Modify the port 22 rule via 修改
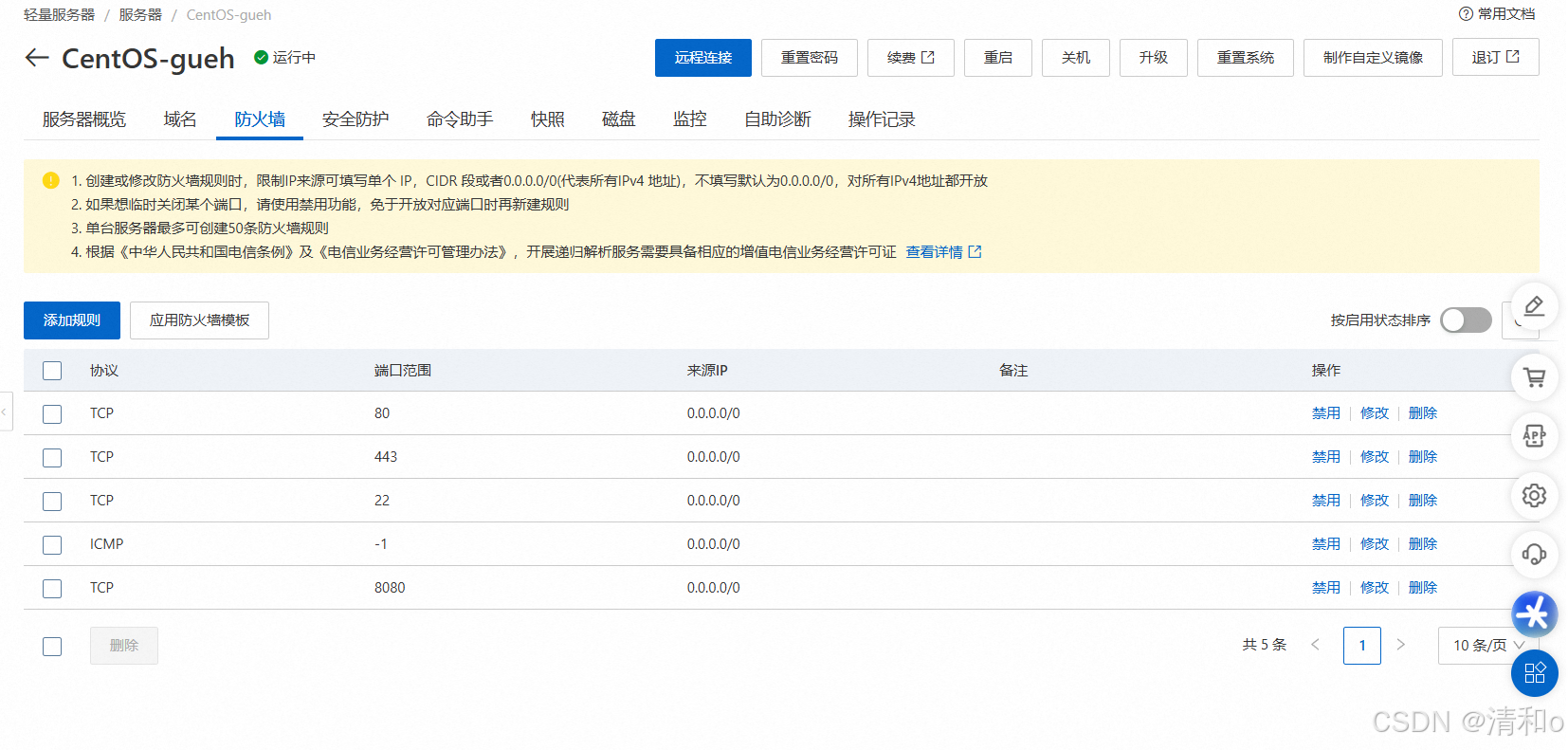 [1375, 501]
